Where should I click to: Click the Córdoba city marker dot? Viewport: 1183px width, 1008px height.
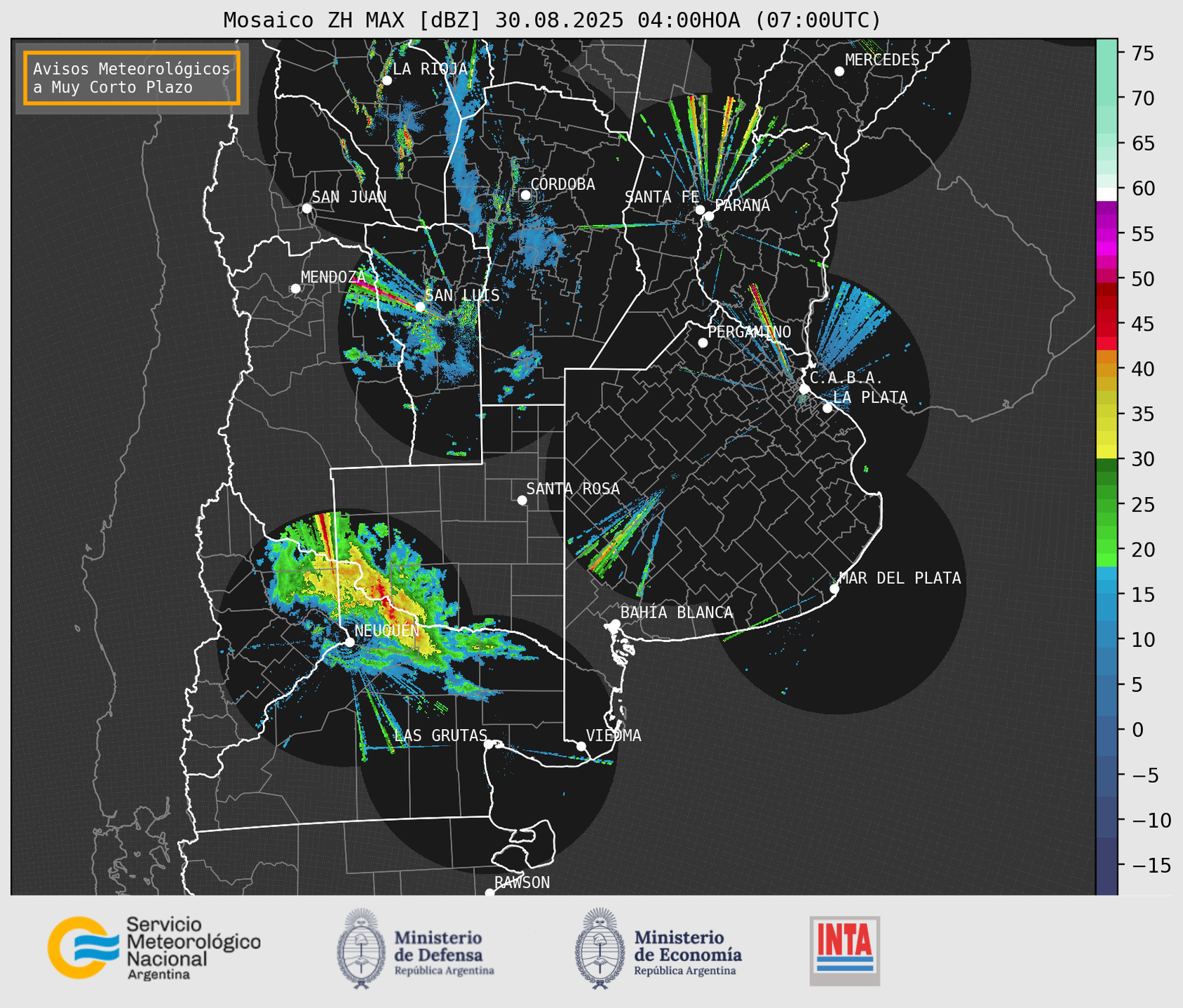click(525, 195)
